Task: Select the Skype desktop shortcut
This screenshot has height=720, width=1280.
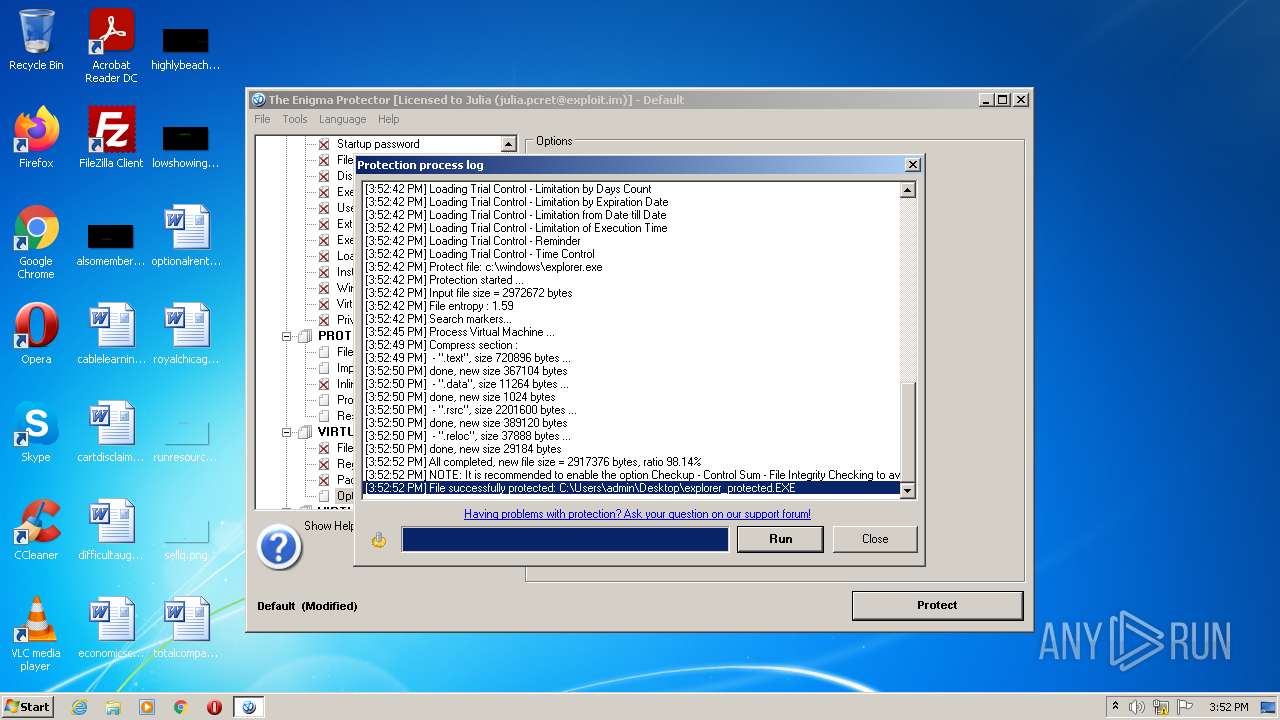Action: click(x=36, y=432)
